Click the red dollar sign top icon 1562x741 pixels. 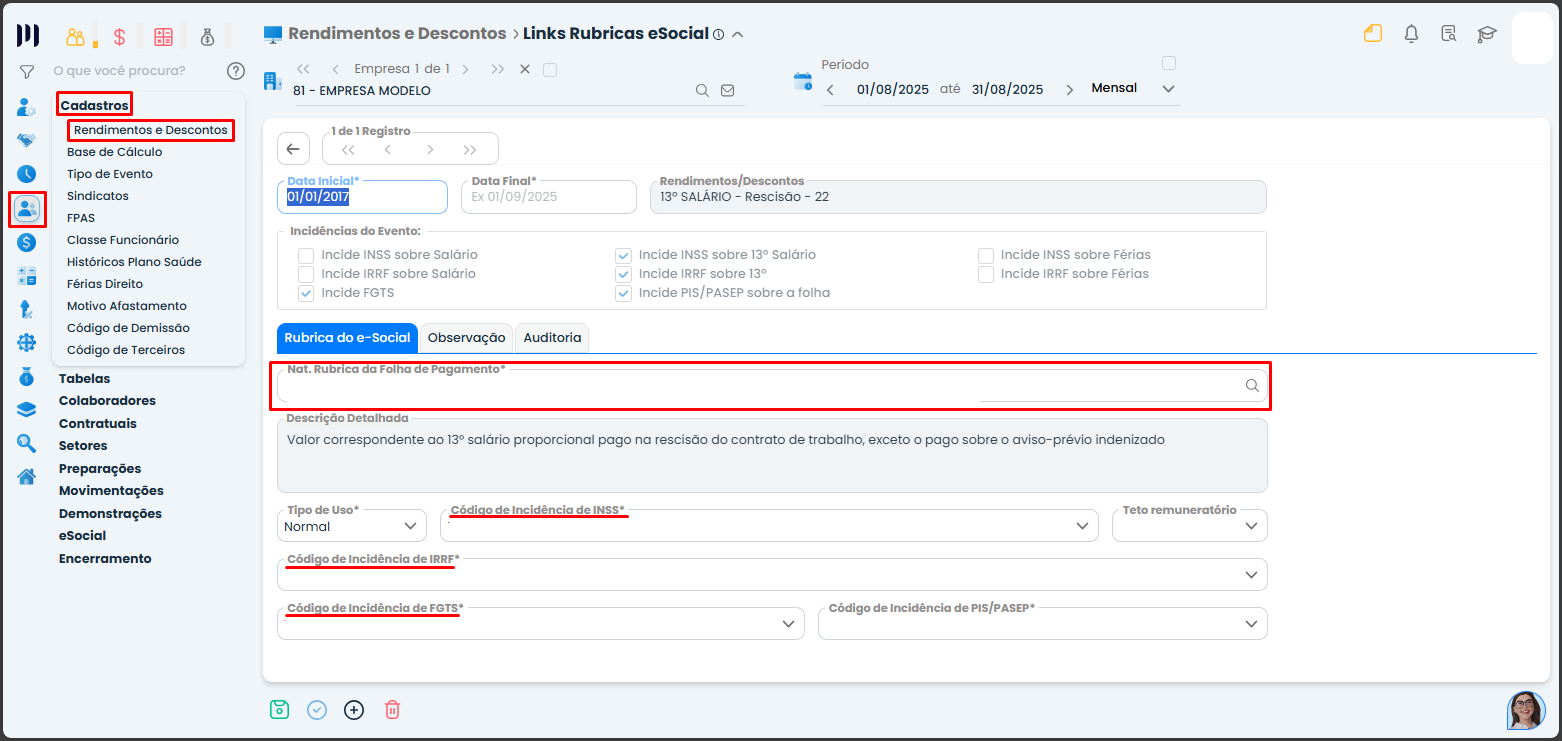tap(119, 38)
